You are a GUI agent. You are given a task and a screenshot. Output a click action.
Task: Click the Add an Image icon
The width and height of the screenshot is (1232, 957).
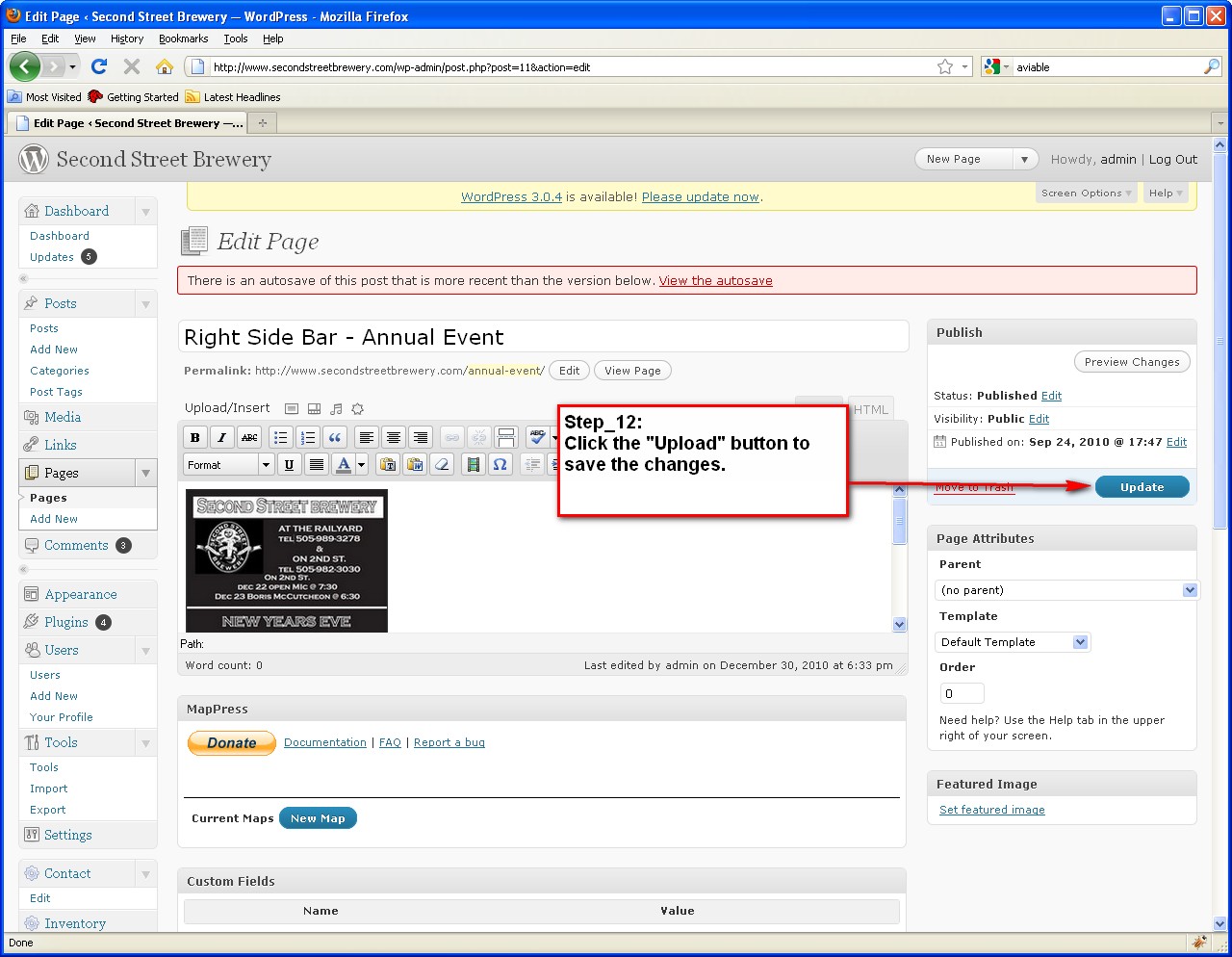(x=292, y=409)
